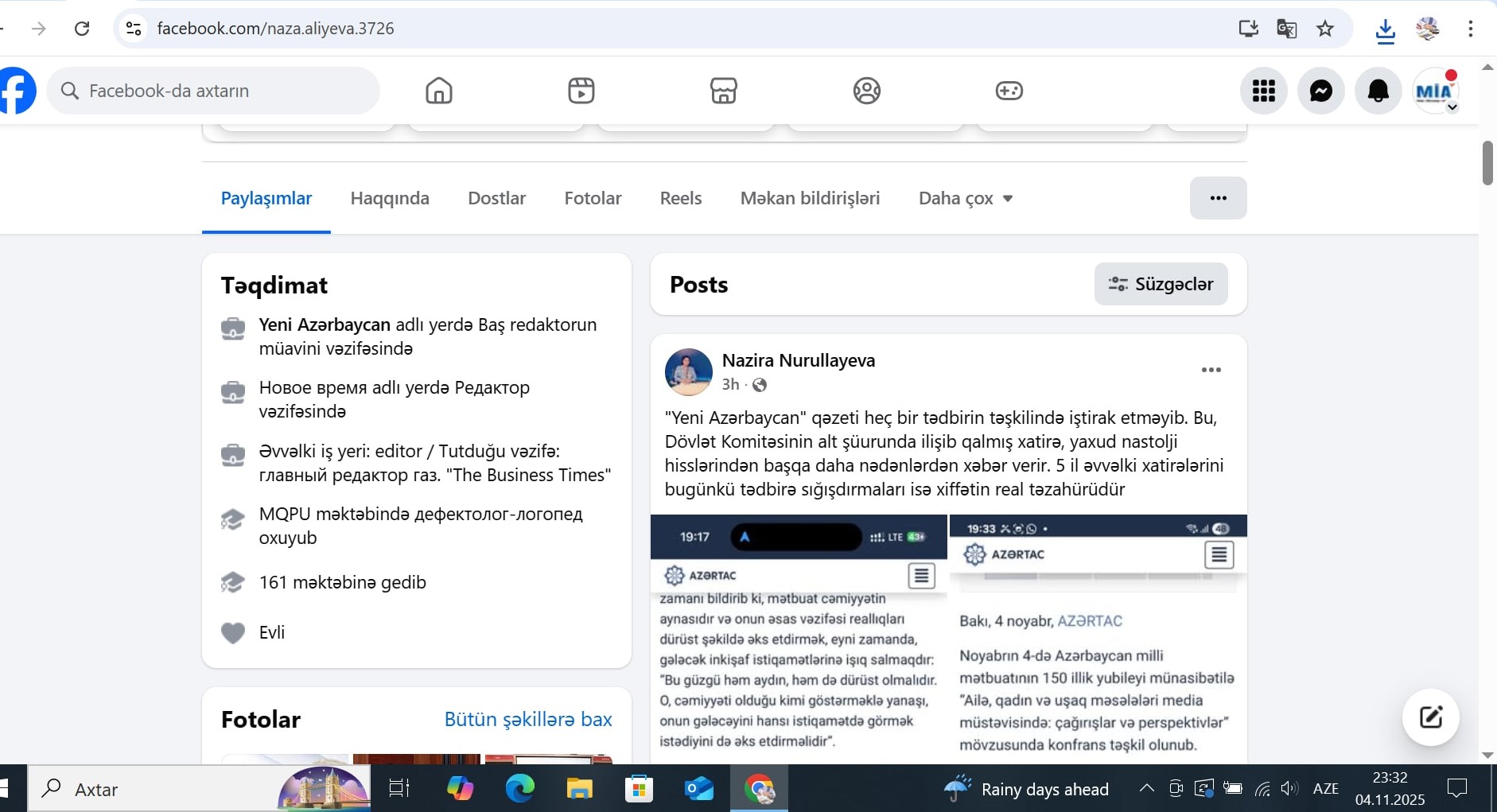Expand the 'Daha çox' dropdown

[965, 198]
